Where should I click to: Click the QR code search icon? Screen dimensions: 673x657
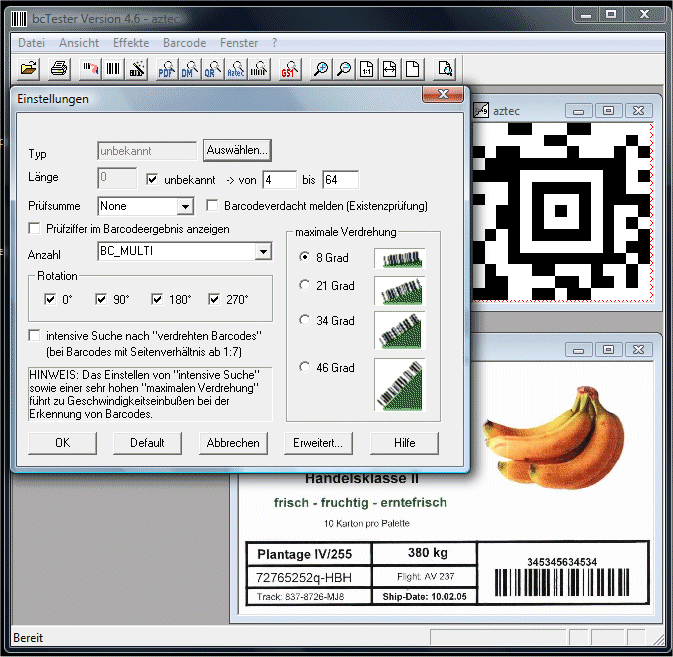tap(213, 69)
